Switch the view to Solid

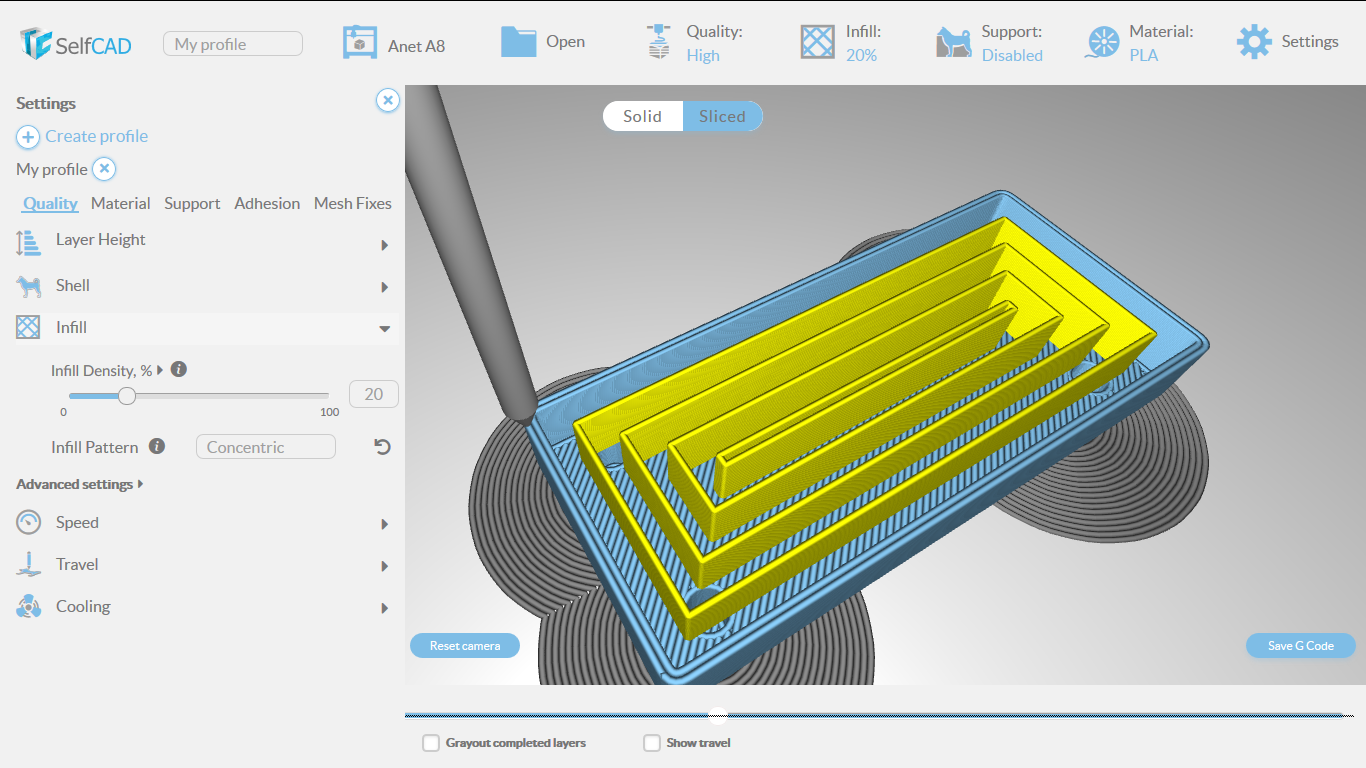pos(642,116)
